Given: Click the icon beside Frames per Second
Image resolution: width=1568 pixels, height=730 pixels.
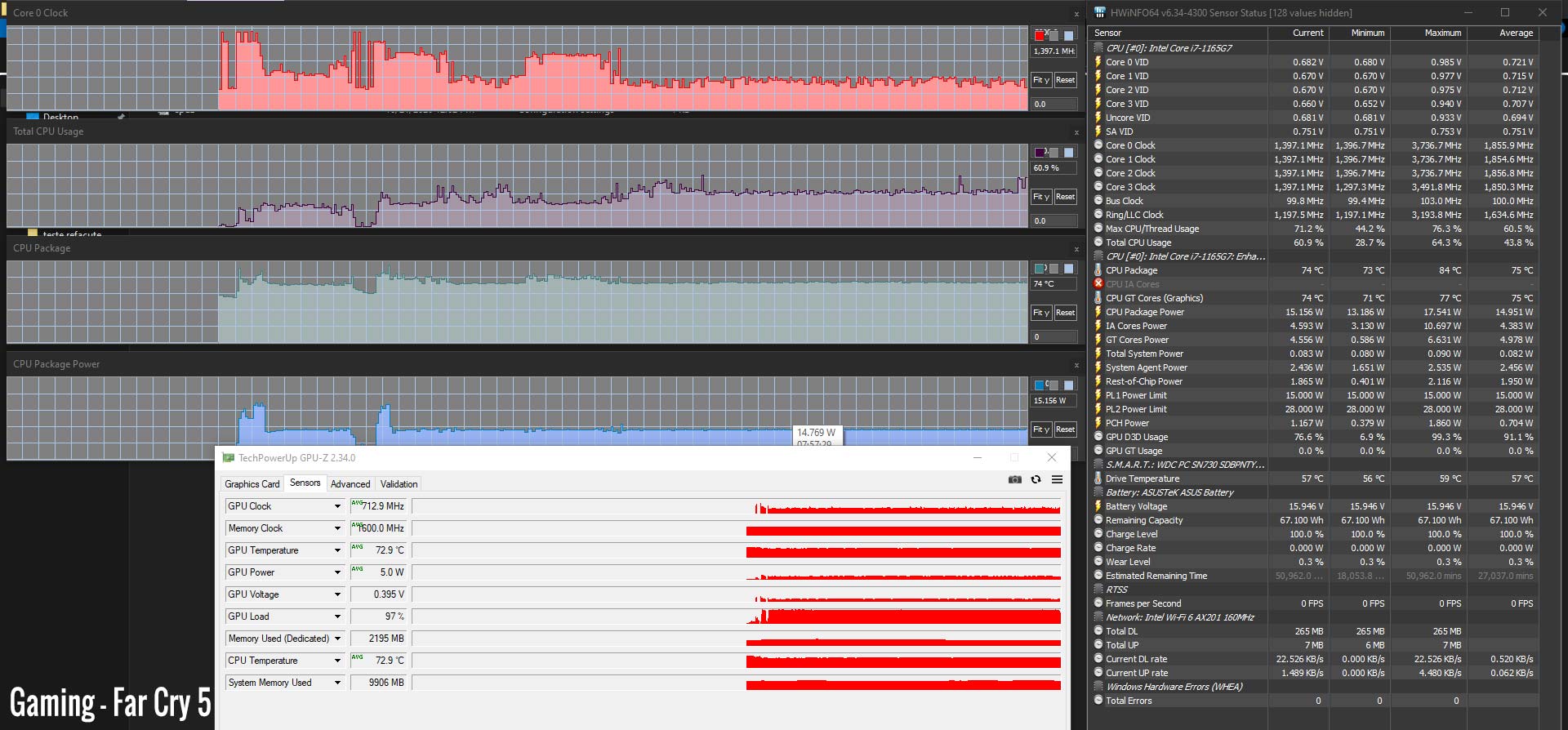Looking at the screenshot, I should 1098,603.
